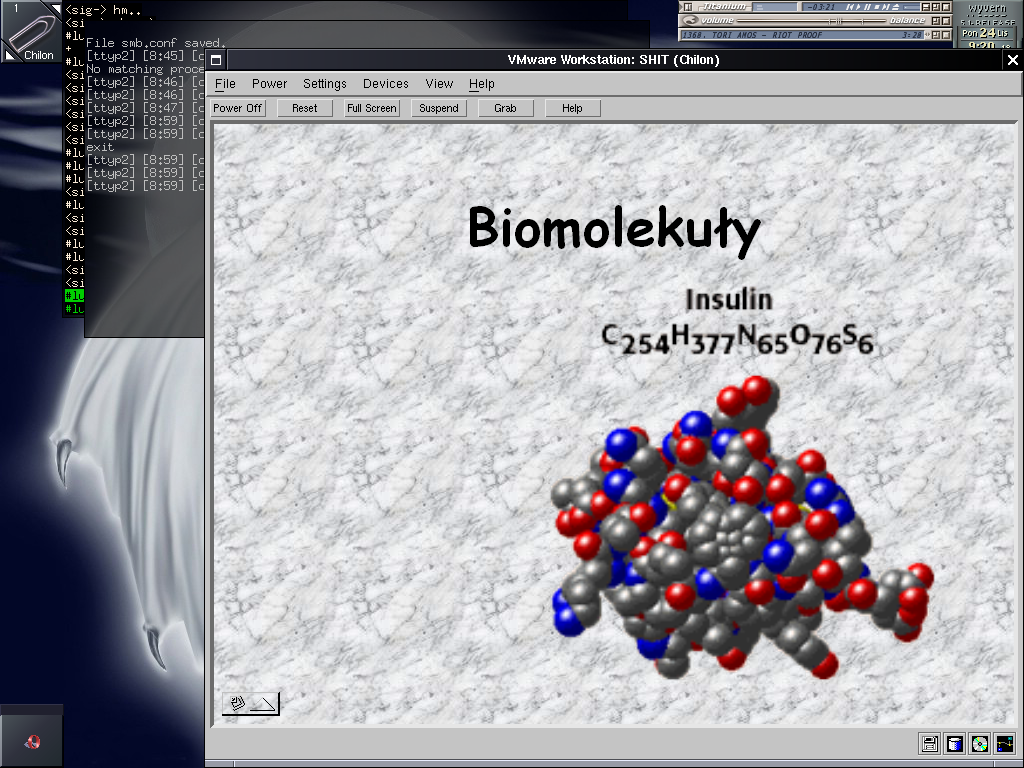Click the floppy disk device icon
The image size is (1024, 768).
coord(930,743)
